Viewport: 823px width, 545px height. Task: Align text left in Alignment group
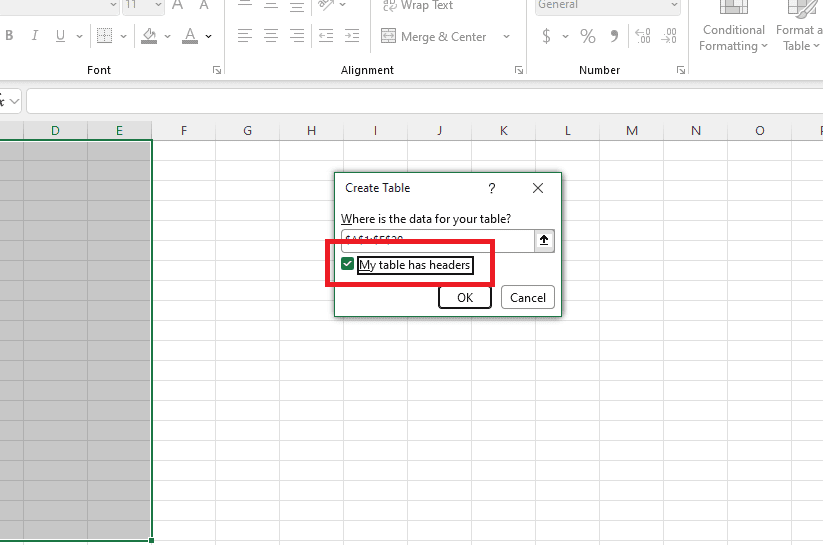coord(245,36)
